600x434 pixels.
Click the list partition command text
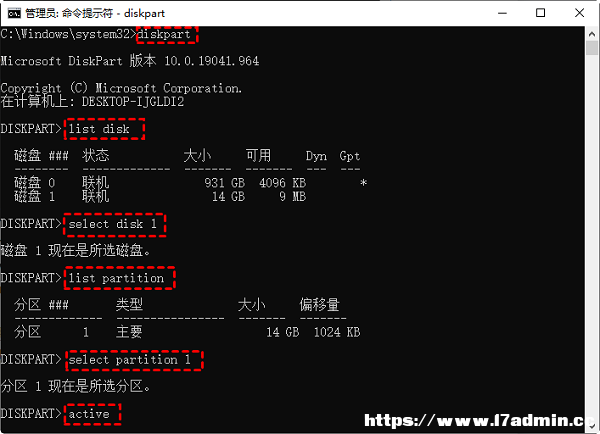tap(116, 278)
